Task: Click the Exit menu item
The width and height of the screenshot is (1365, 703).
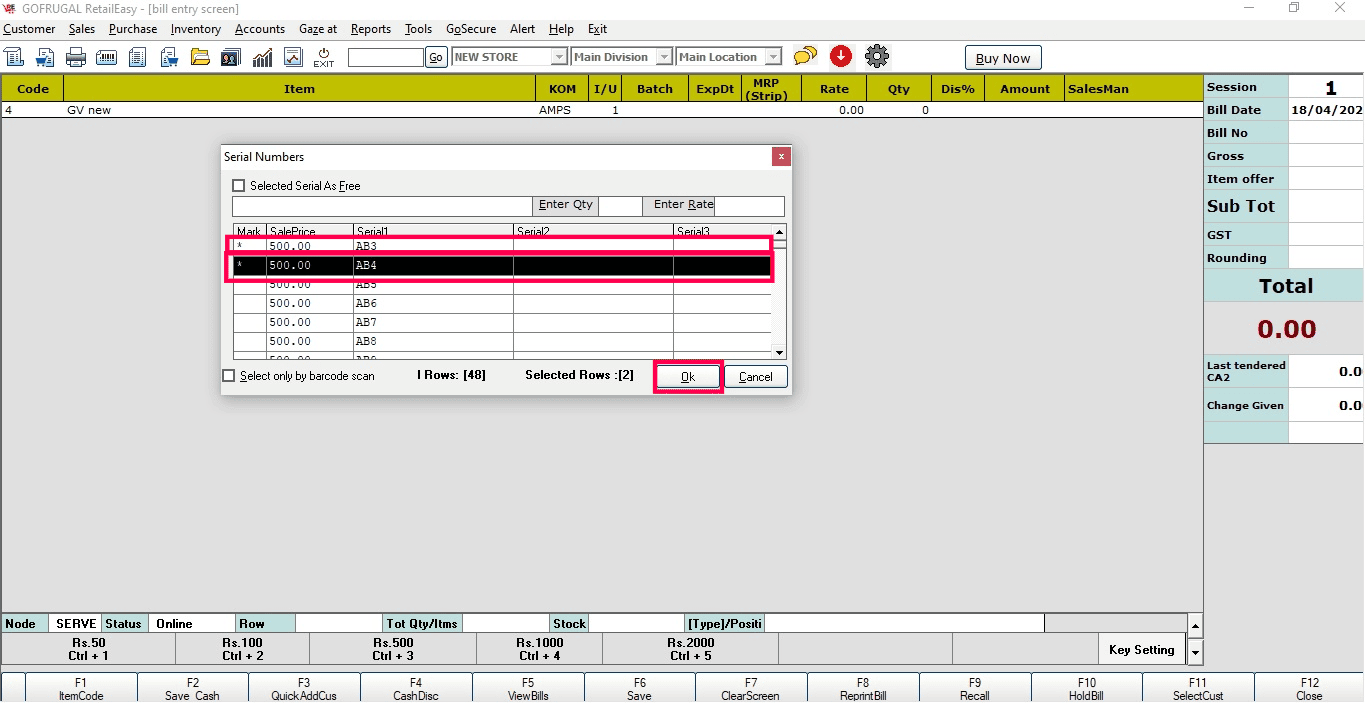Action: tap(597, 29)
